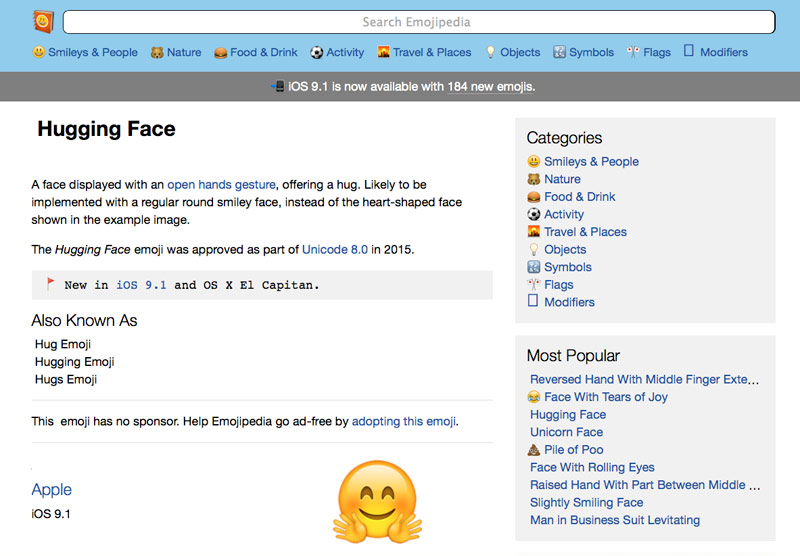
Task: Click burger icon in Categories sidebar
Action: point(534,197)
